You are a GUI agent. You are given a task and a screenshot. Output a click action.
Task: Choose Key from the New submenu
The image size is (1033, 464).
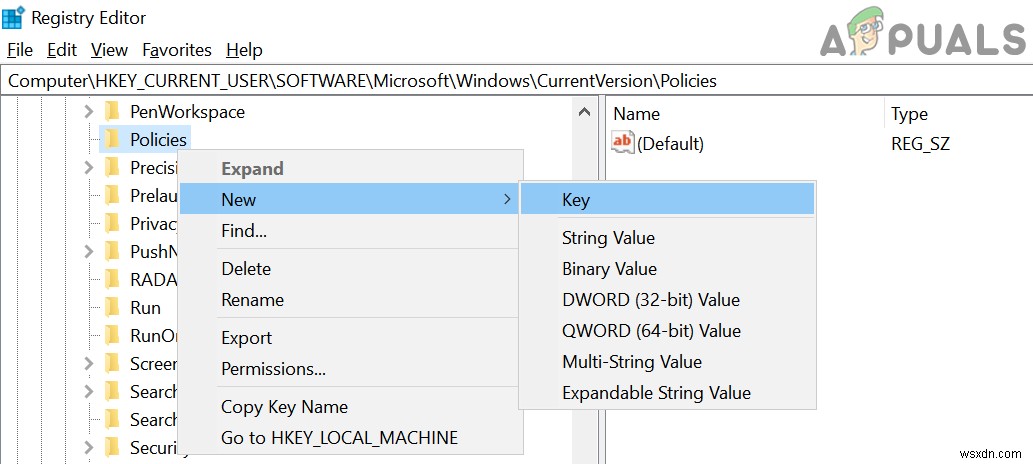[576, 200]
